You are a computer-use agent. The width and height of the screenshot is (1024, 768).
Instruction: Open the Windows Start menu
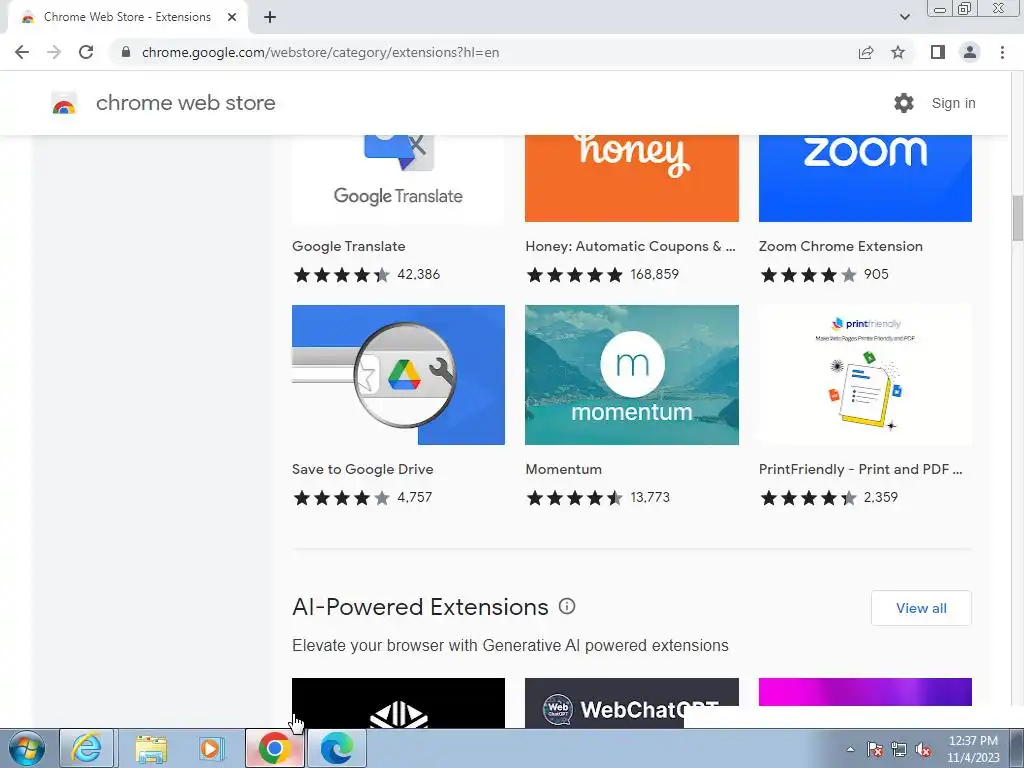tap(26, 748)
